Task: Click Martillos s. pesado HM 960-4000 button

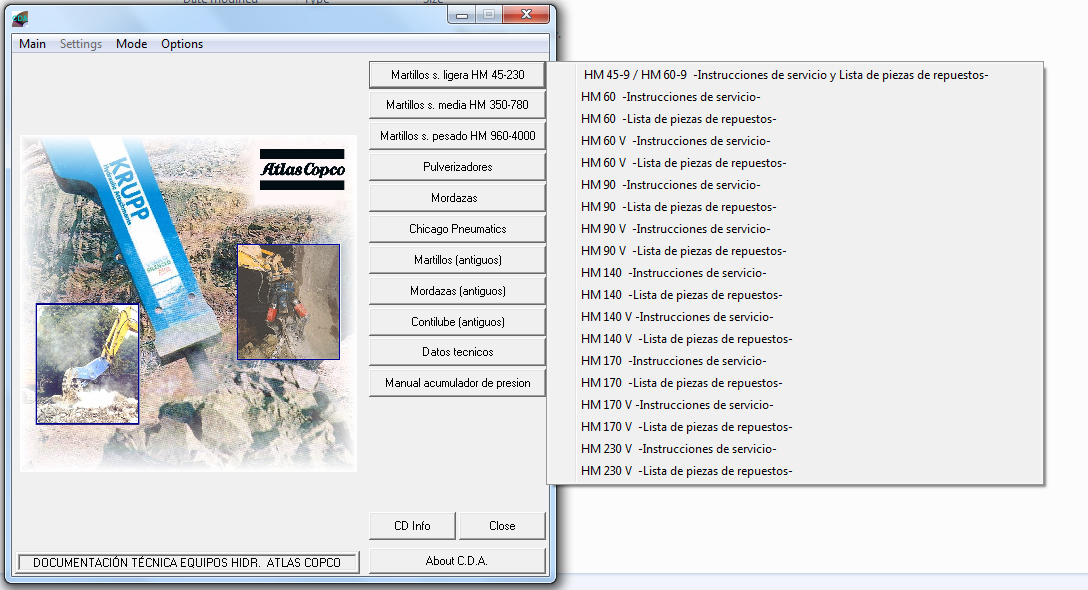Action: (457, 136)
